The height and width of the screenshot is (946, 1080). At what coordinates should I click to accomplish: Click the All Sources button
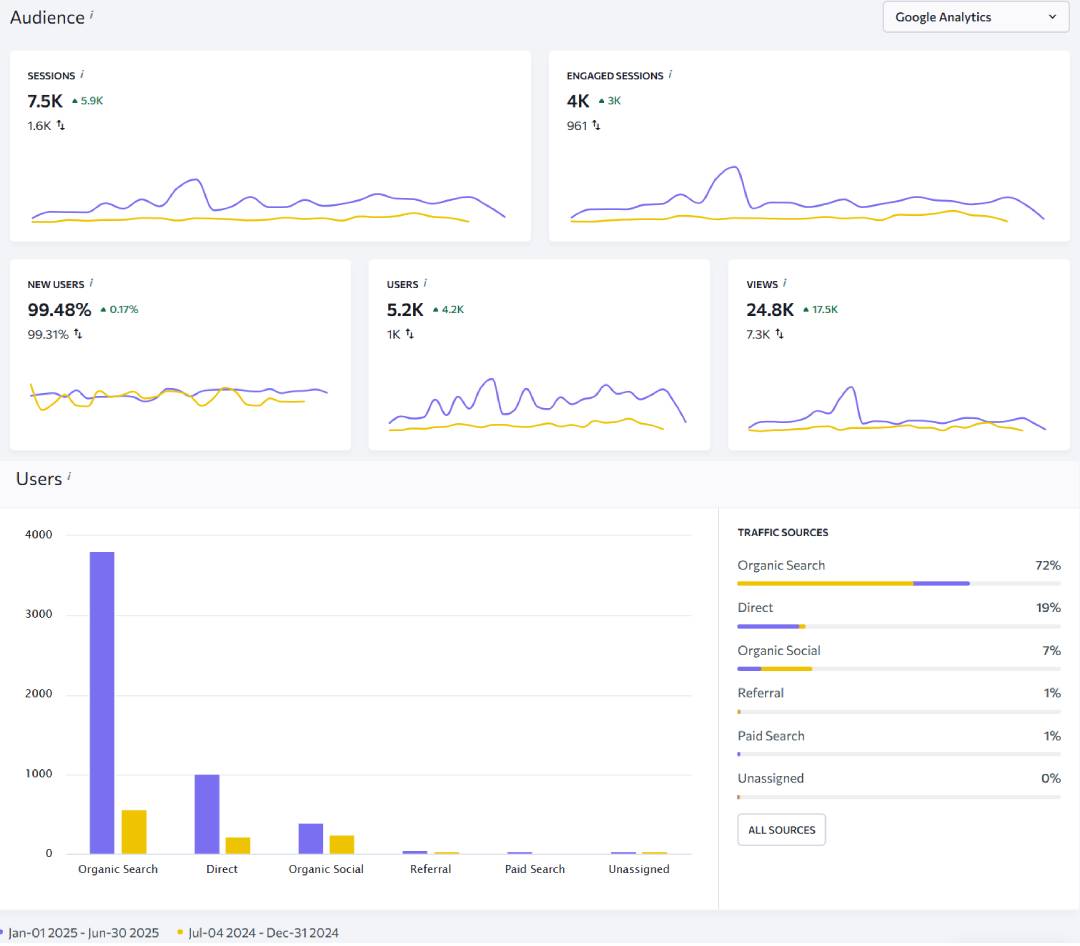781,830
